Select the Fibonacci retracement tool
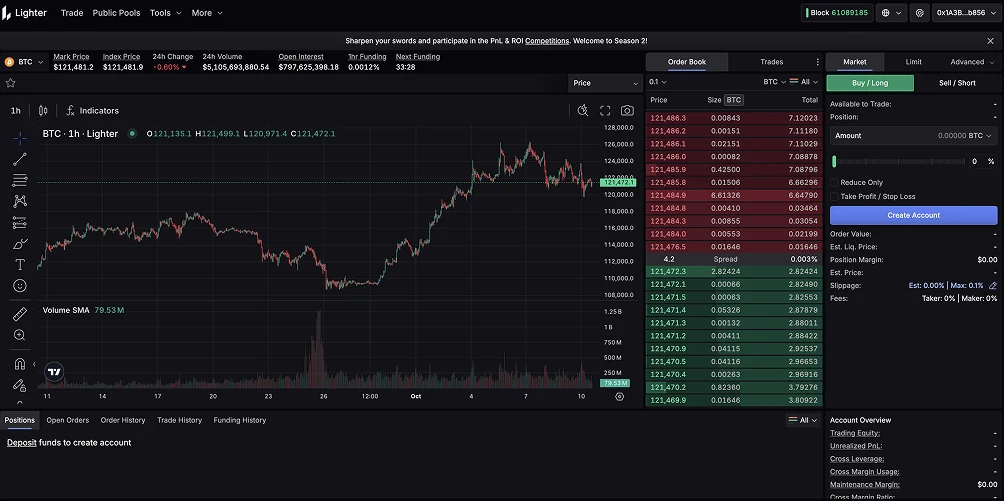This screenshot has height=501, width=1004. pos(20,180)
